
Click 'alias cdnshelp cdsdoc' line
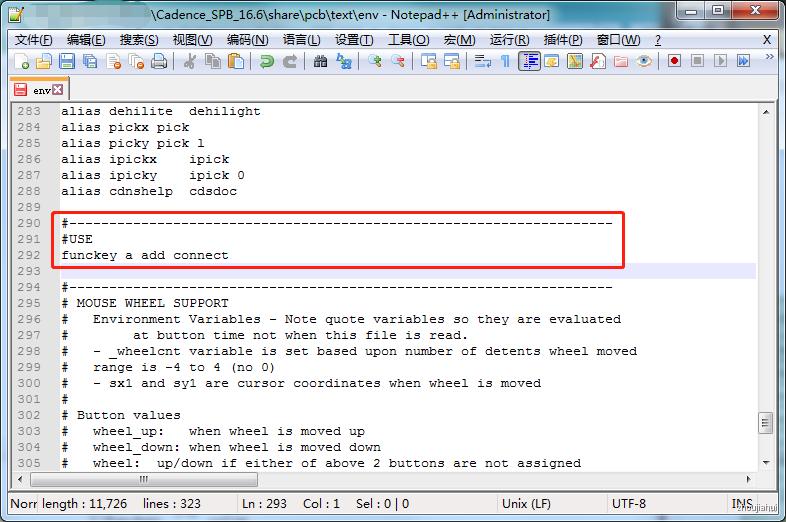click(149, 191)
